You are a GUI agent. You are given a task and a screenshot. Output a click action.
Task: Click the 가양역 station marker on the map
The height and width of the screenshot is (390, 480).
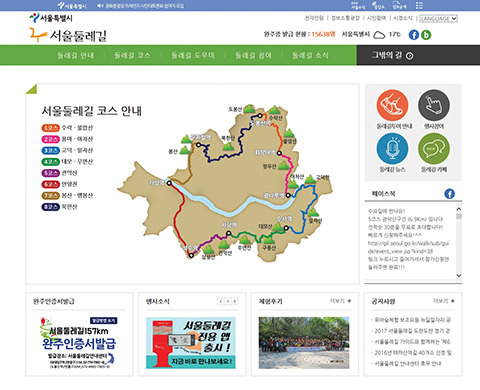coord(169,183)
